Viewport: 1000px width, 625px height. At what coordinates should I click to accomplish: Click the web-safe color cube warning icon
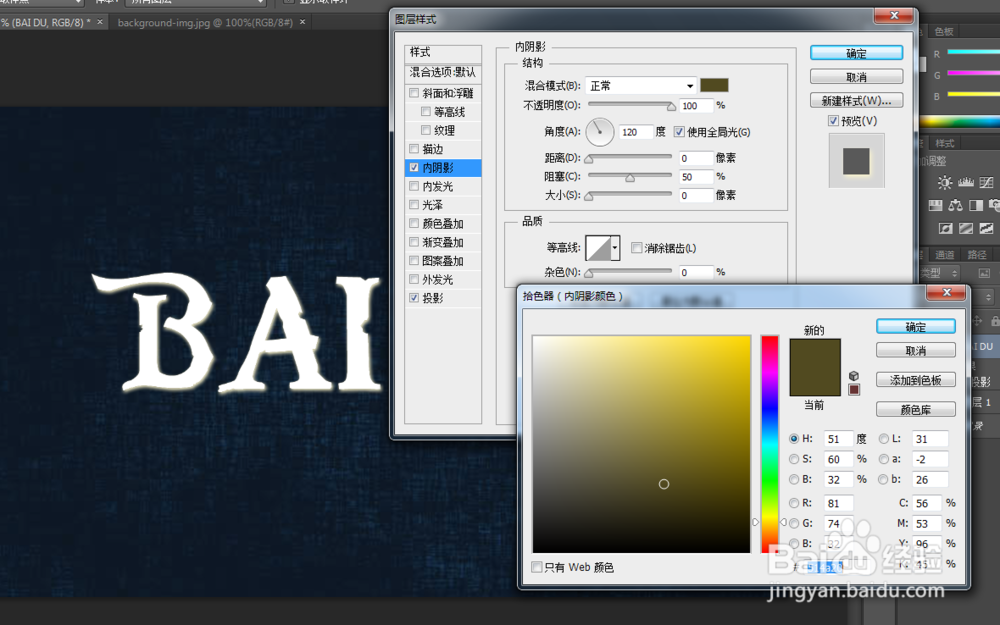point(854,376)
